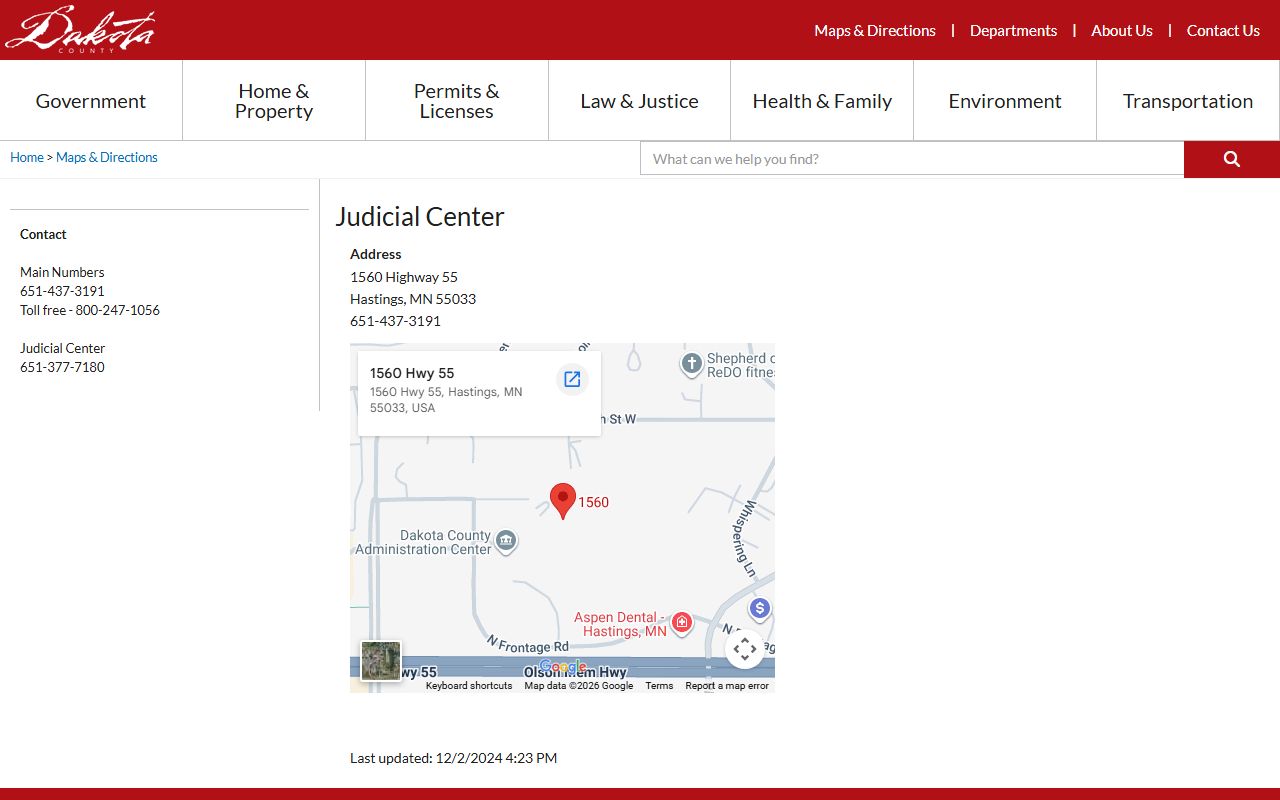Click the Last updated timestamp text
1280x800 pixels.
tap(453, 758)
